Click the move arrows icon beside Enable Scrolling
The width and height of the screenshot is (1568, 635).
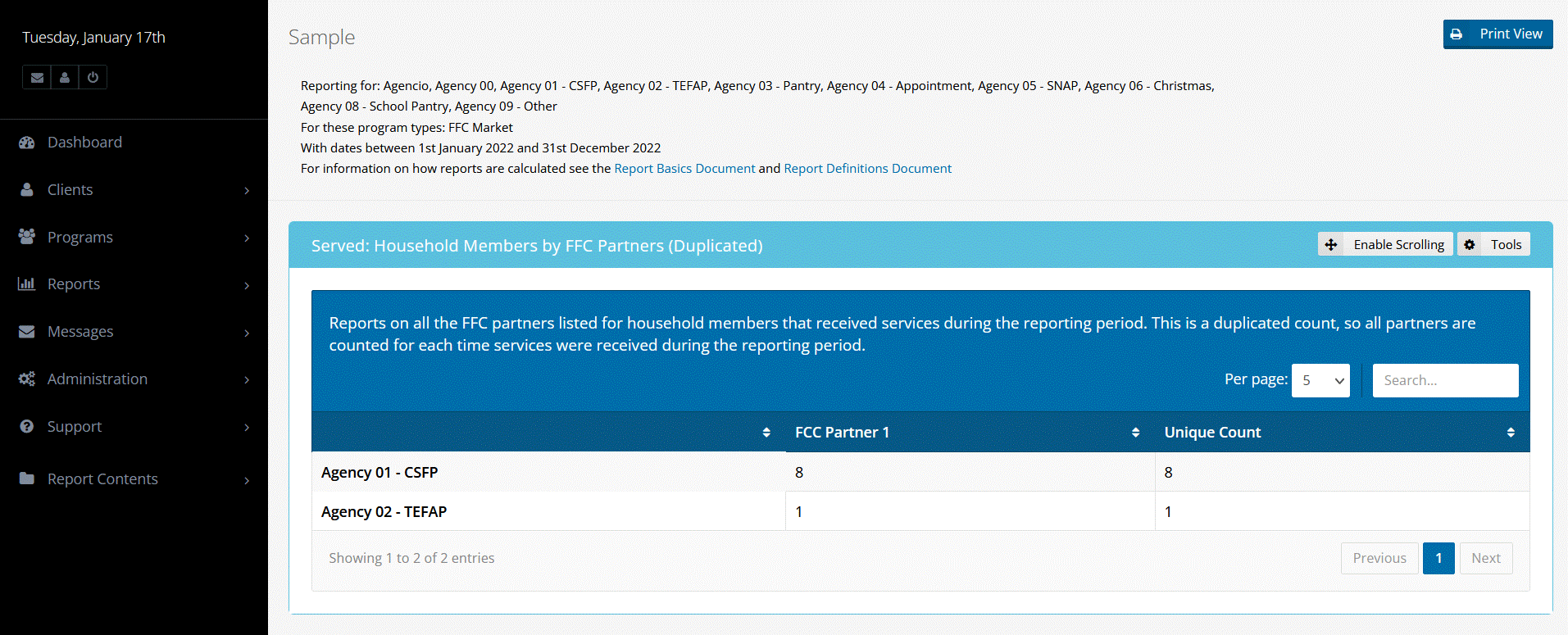pos(1331,244)
